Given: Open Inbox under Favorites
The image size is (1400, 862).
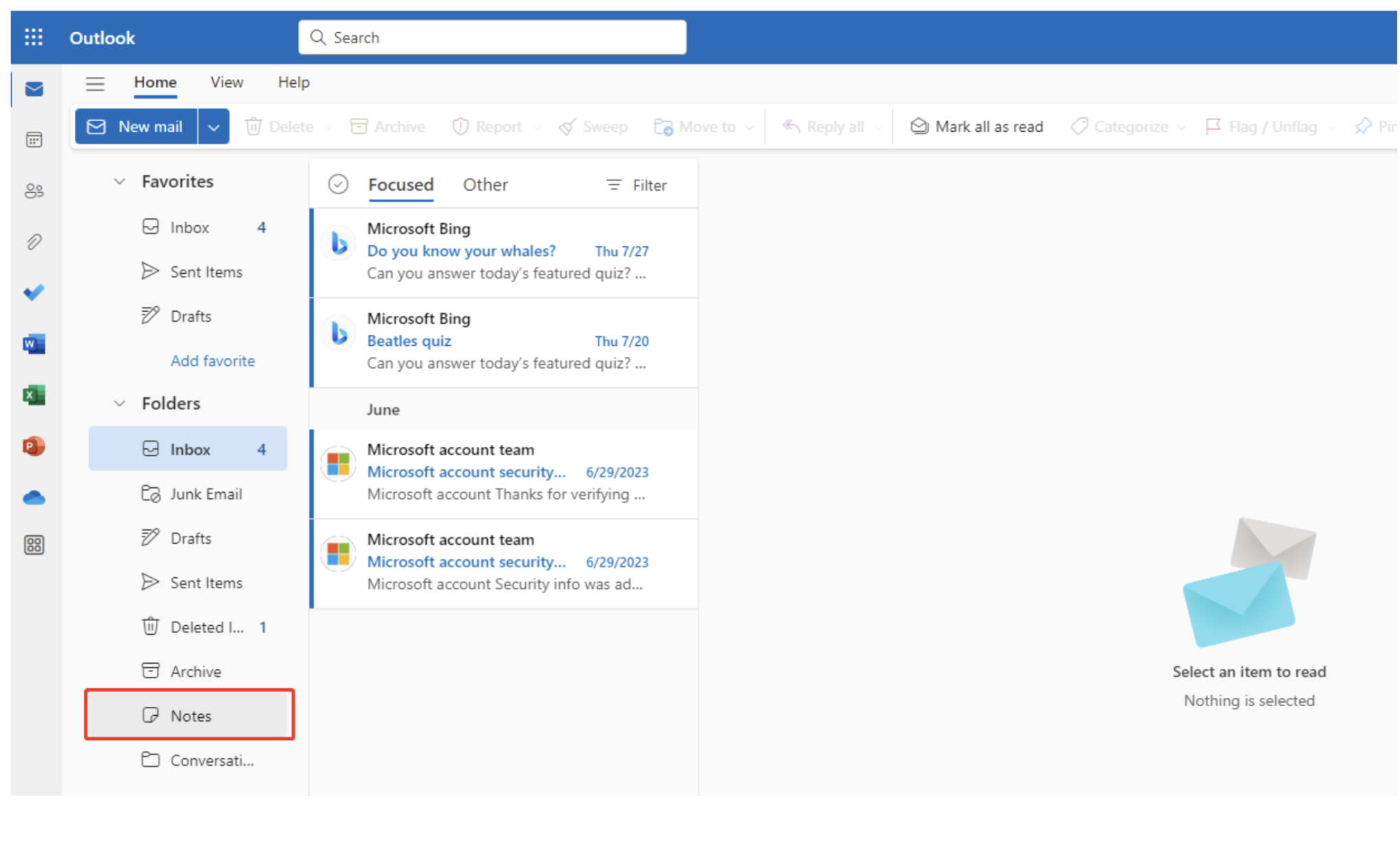Looking at the screenshot, I should click(188, 227).
